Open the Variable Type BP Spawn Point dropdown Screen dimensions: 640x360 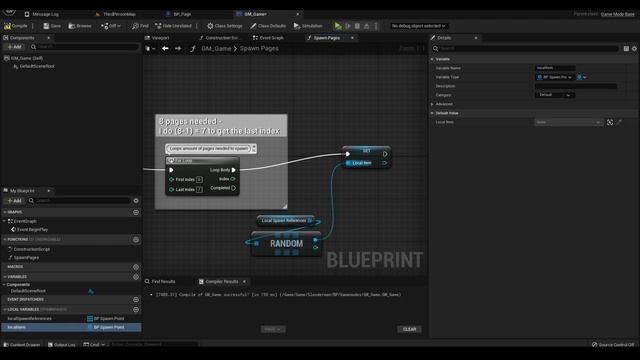pyautogui.click(x=555, y=77)
